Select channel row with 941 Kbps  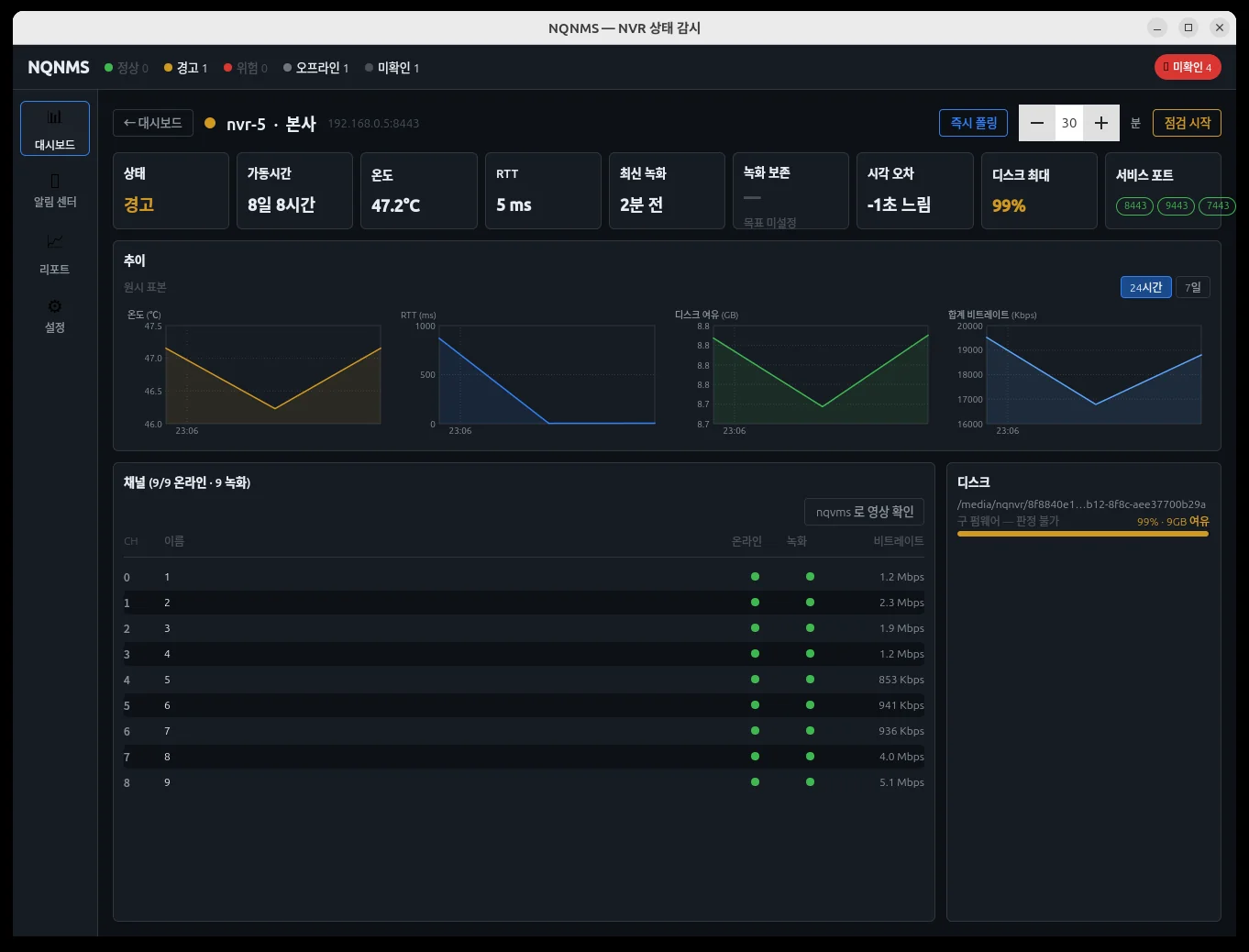[524, 705]
